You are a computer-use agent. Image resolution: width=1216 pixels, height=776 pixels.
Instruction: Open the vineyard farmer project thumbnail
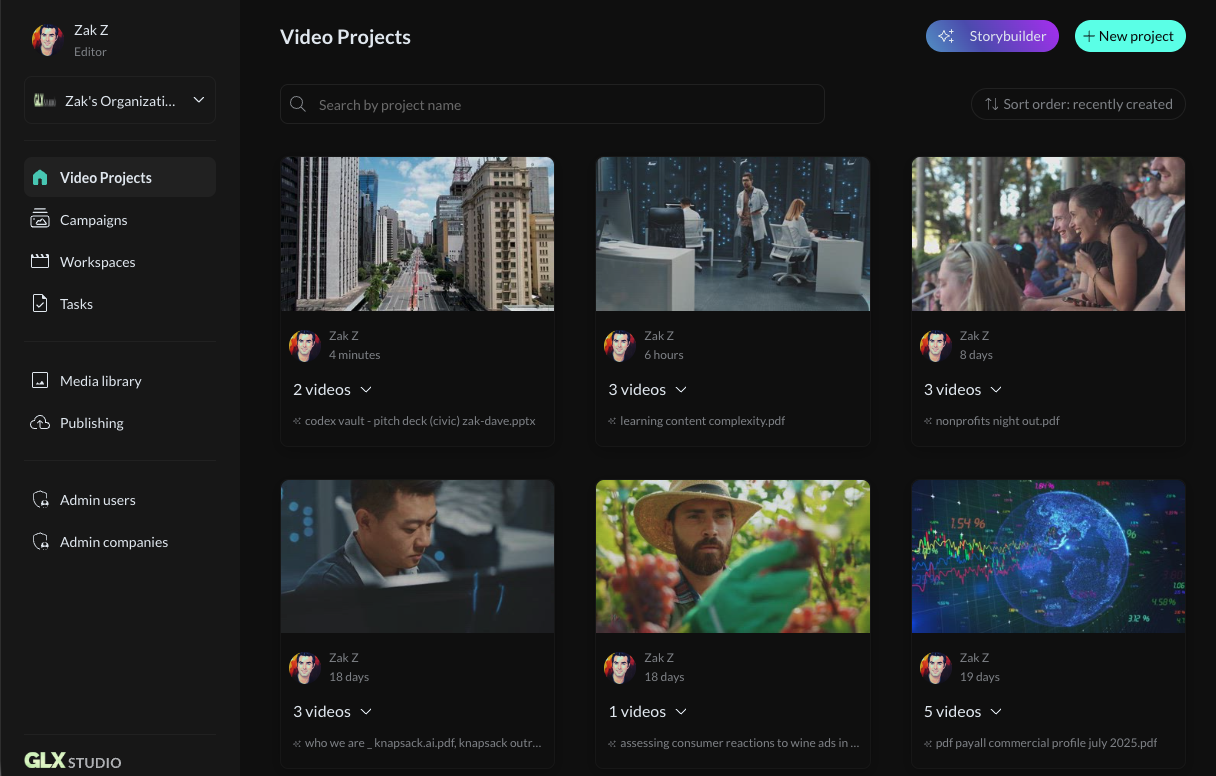point(732,556)
